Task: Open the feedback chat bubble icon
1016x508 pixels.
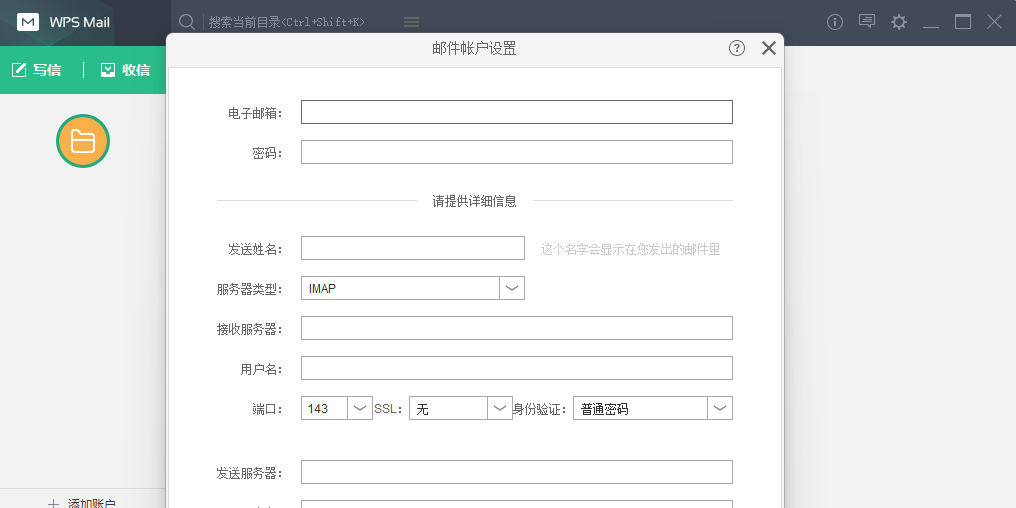Action: point(867,21)
